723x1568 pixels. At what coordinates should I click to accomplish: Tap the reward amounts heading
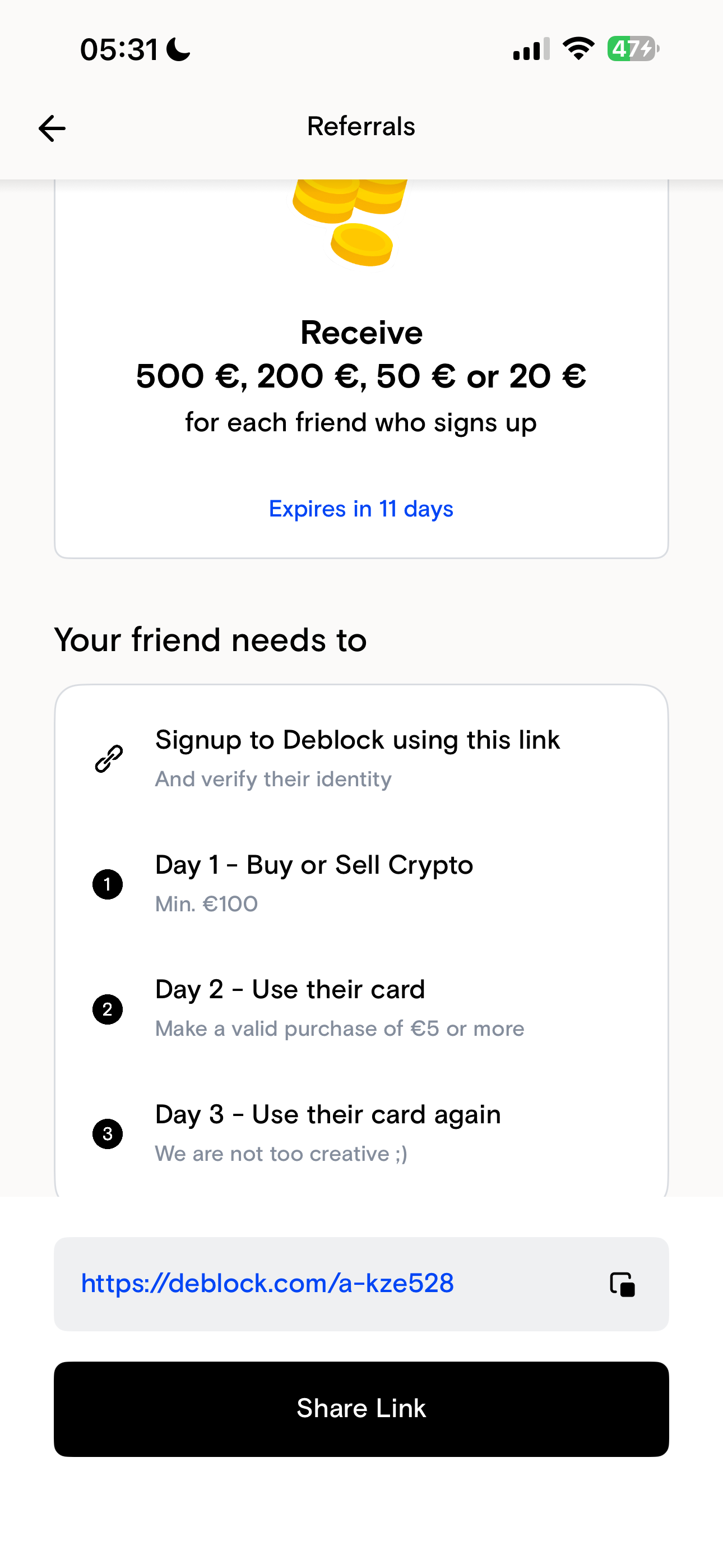361,376
